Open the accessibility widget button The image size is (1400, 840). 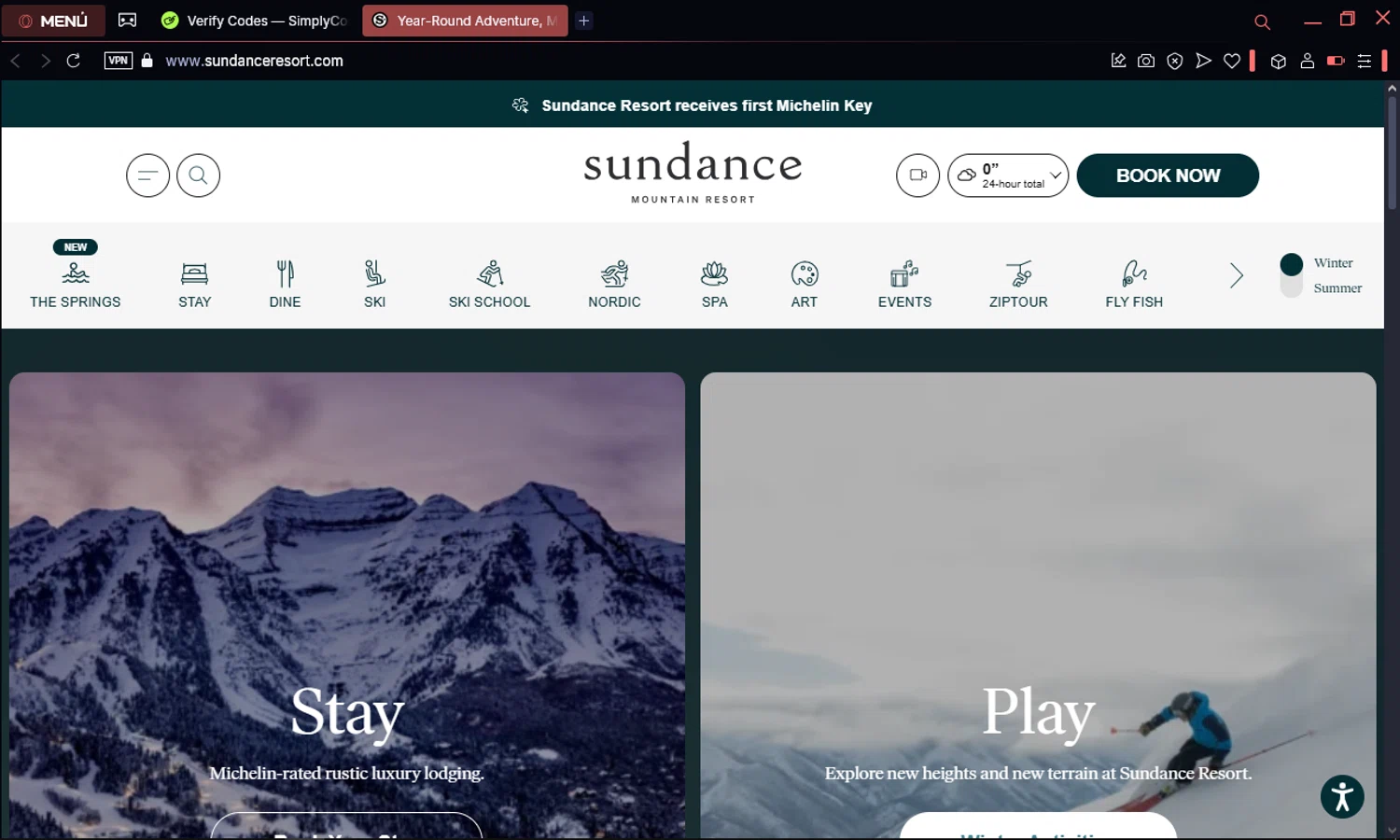(1342, 797)
